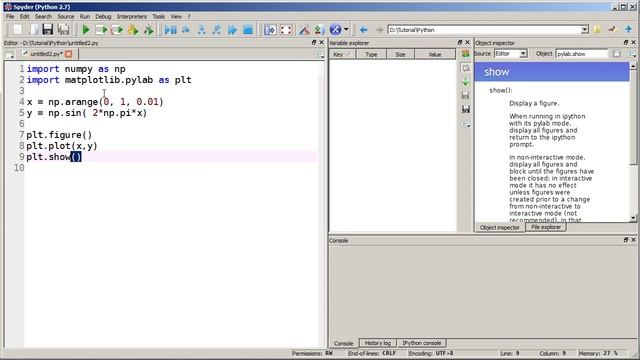Viewport: 640px width, 360px height.
Task: Browse a working directory folder icon
Action: click(597, 29)
